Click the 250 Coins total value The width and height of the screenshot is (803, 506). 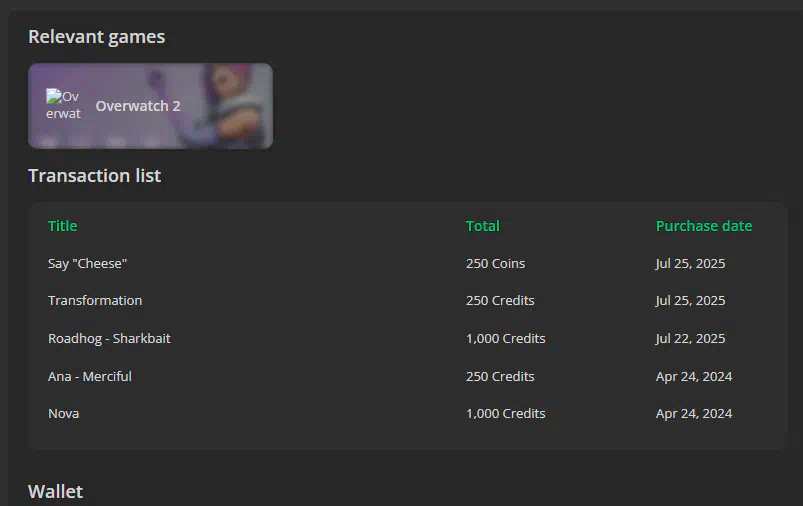[x=495, y=263]
